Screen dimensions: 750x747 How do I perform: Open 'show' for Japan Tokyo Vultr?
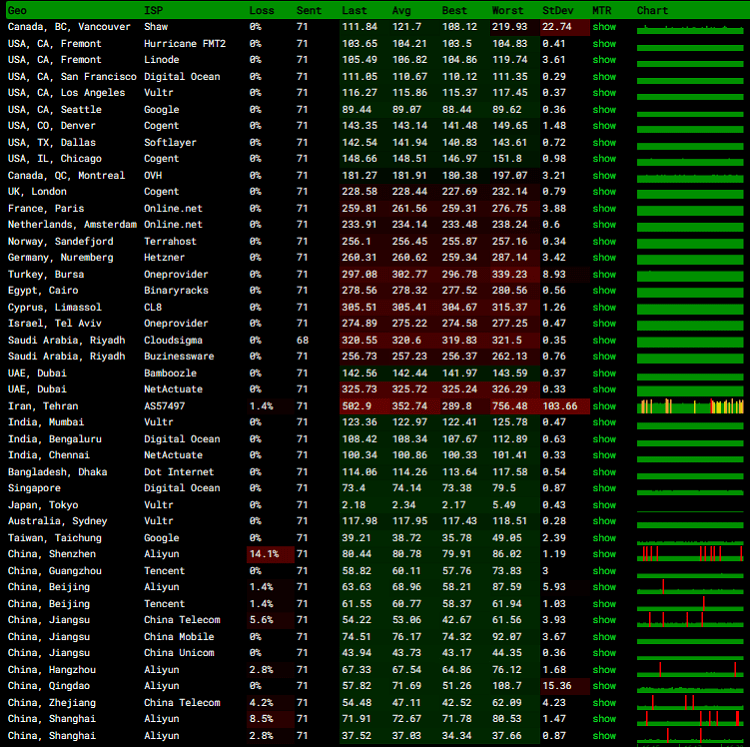604,505
